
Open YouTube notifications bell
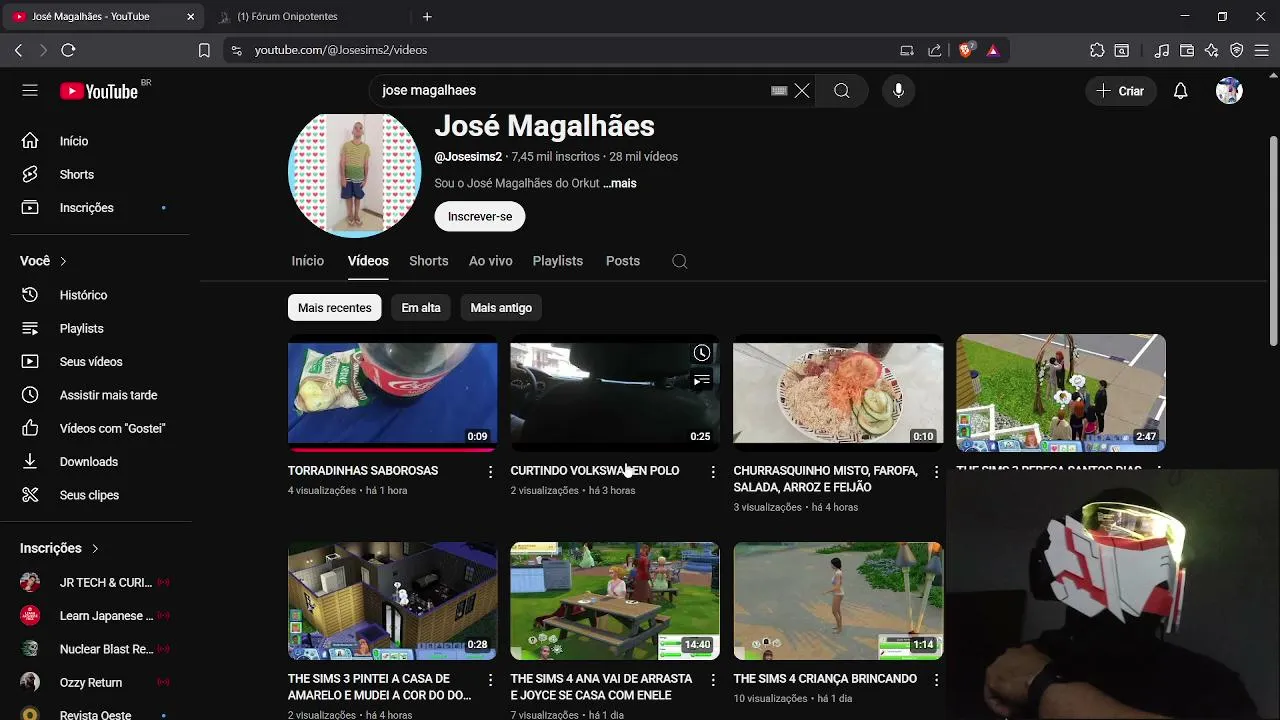(1180, 91)
